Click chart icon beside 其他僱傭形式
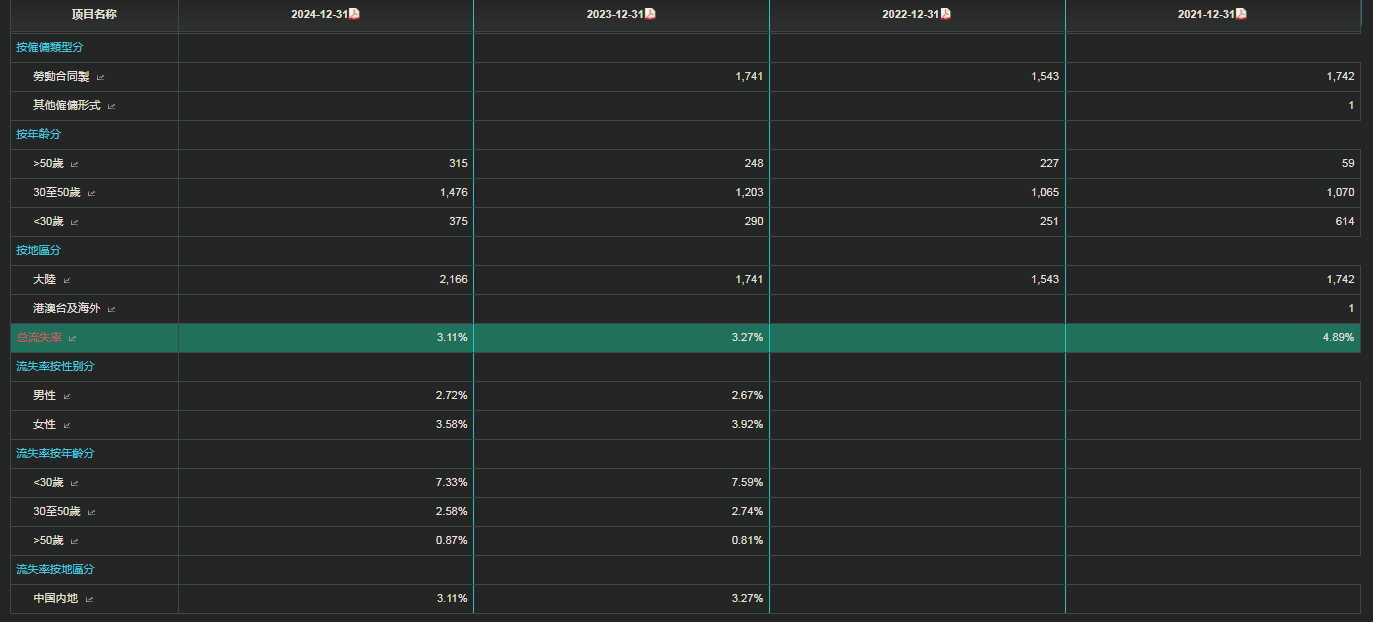 pos(112,106)
